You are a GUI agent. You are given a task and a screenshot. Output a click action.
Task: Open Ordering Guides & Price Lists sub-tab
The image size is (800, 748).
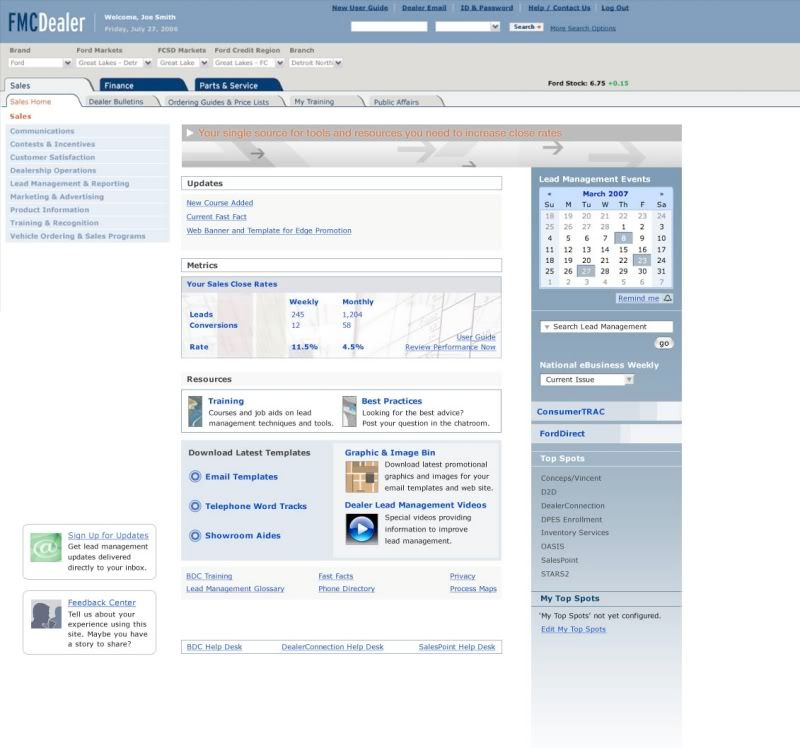pyautogui.click(x=223, y=102)
